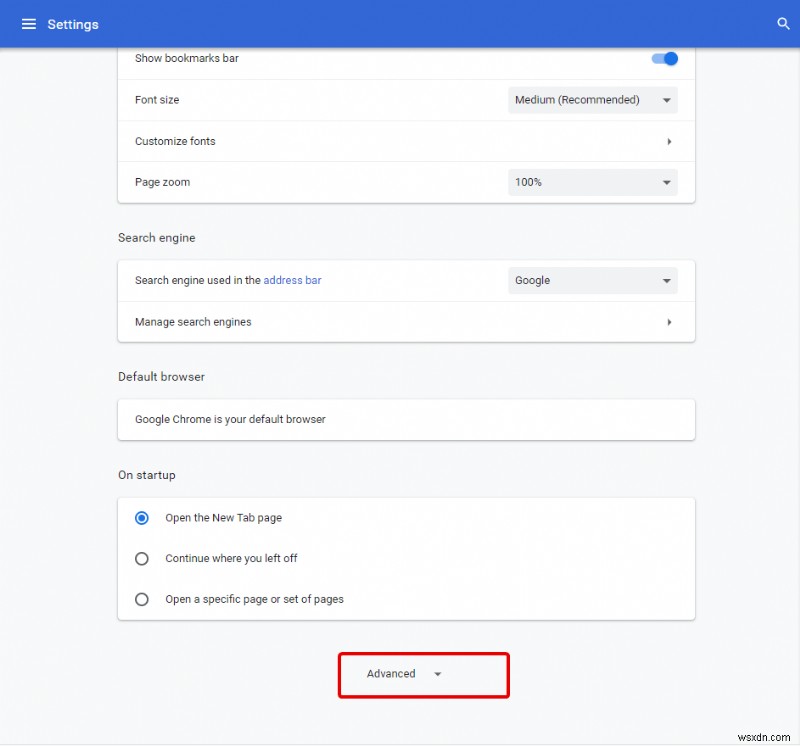
Task: Select Continue where you left off
Action: [x=142, y=558]
